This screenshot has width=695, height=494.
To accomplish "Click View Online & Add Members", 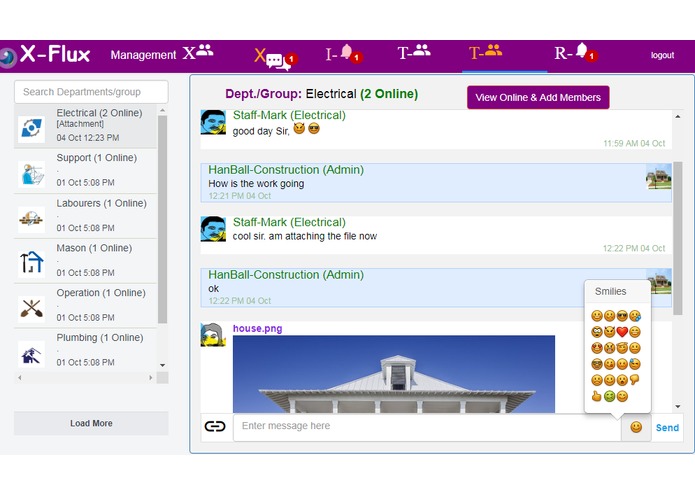I will pyautogui.click(x=538, y=97).
